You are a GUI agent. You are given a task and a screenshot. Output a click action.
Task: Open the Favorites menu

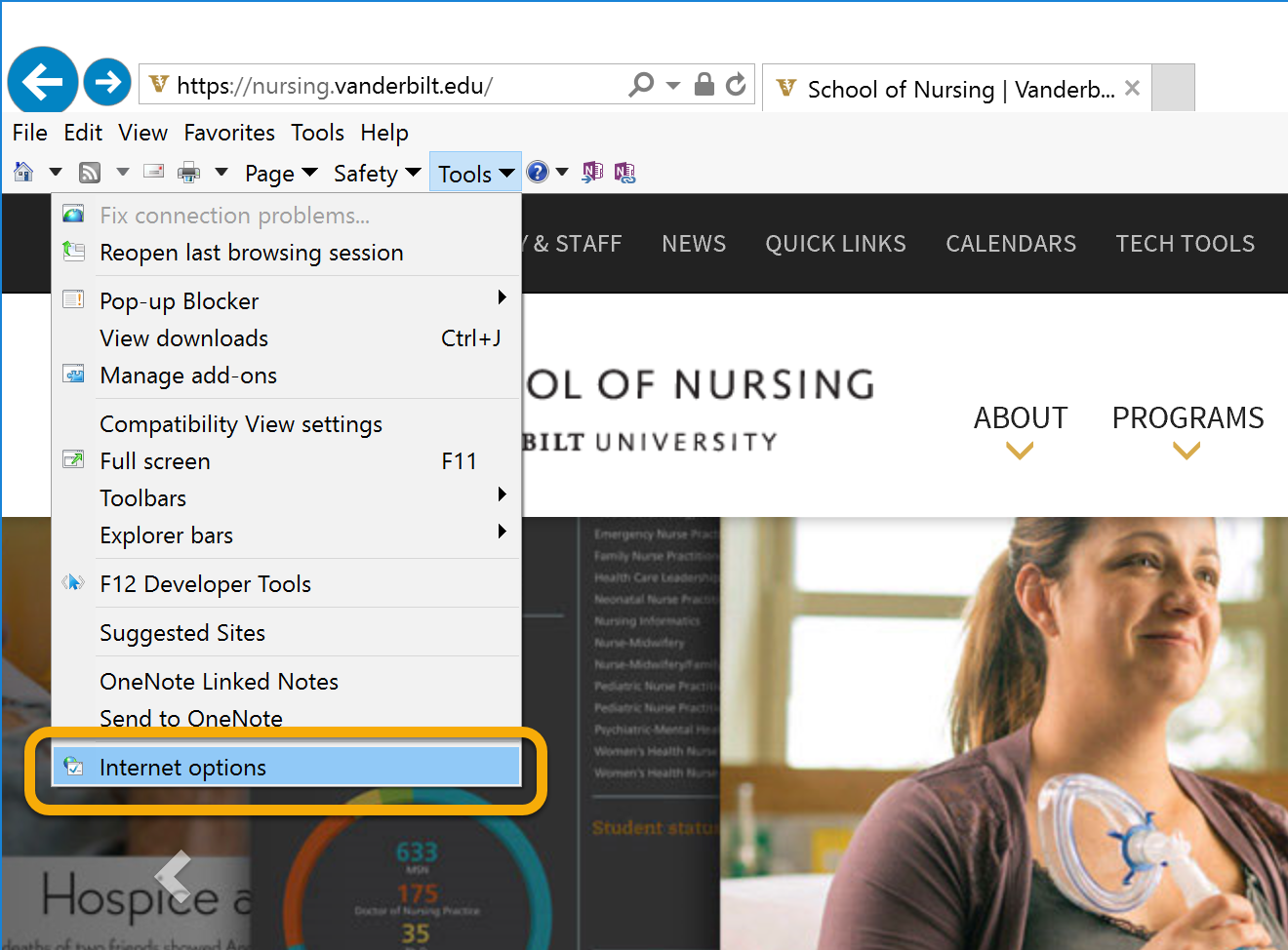point(229,133)
